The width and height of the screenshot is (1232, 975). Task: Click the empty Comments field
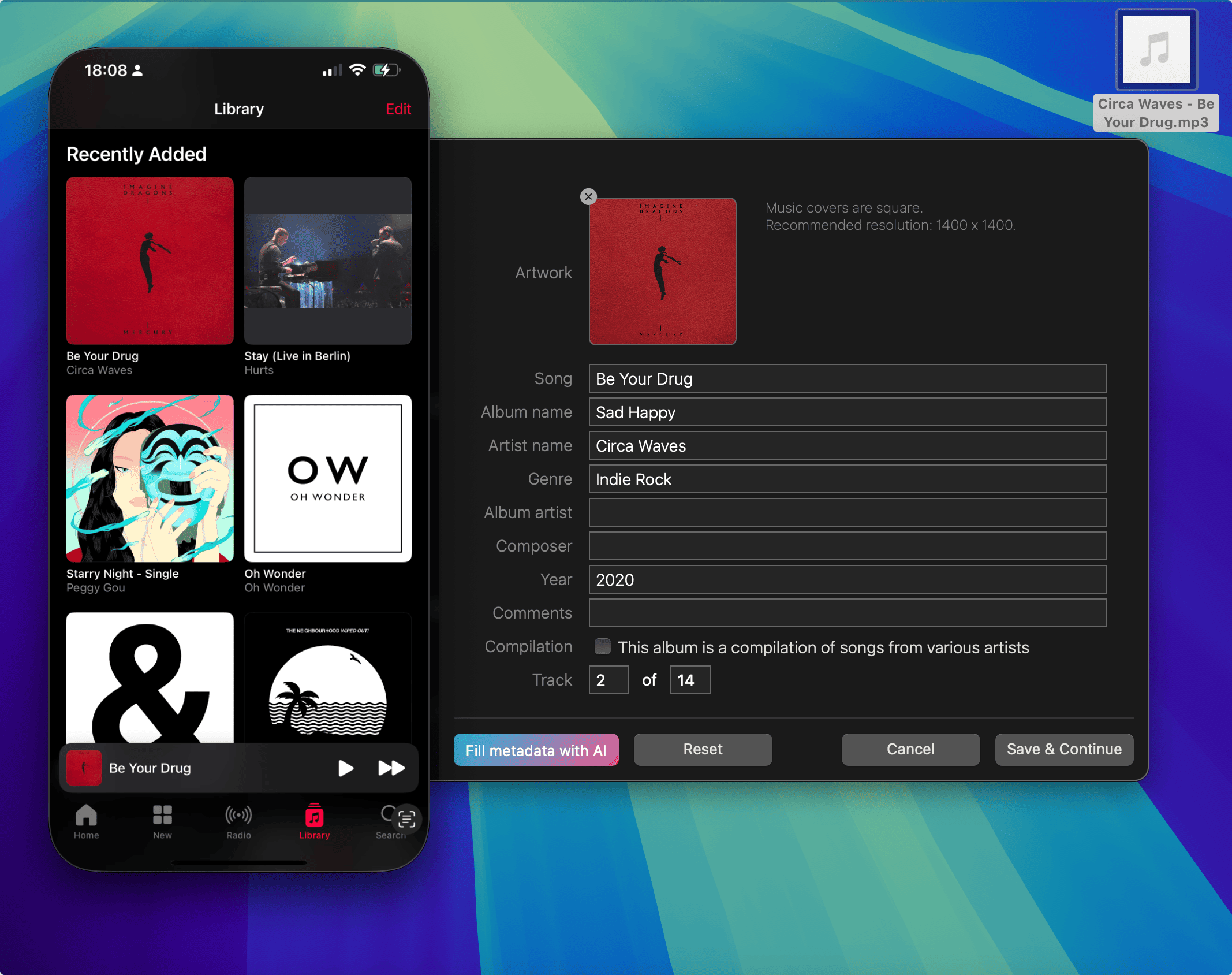(848, 613)
